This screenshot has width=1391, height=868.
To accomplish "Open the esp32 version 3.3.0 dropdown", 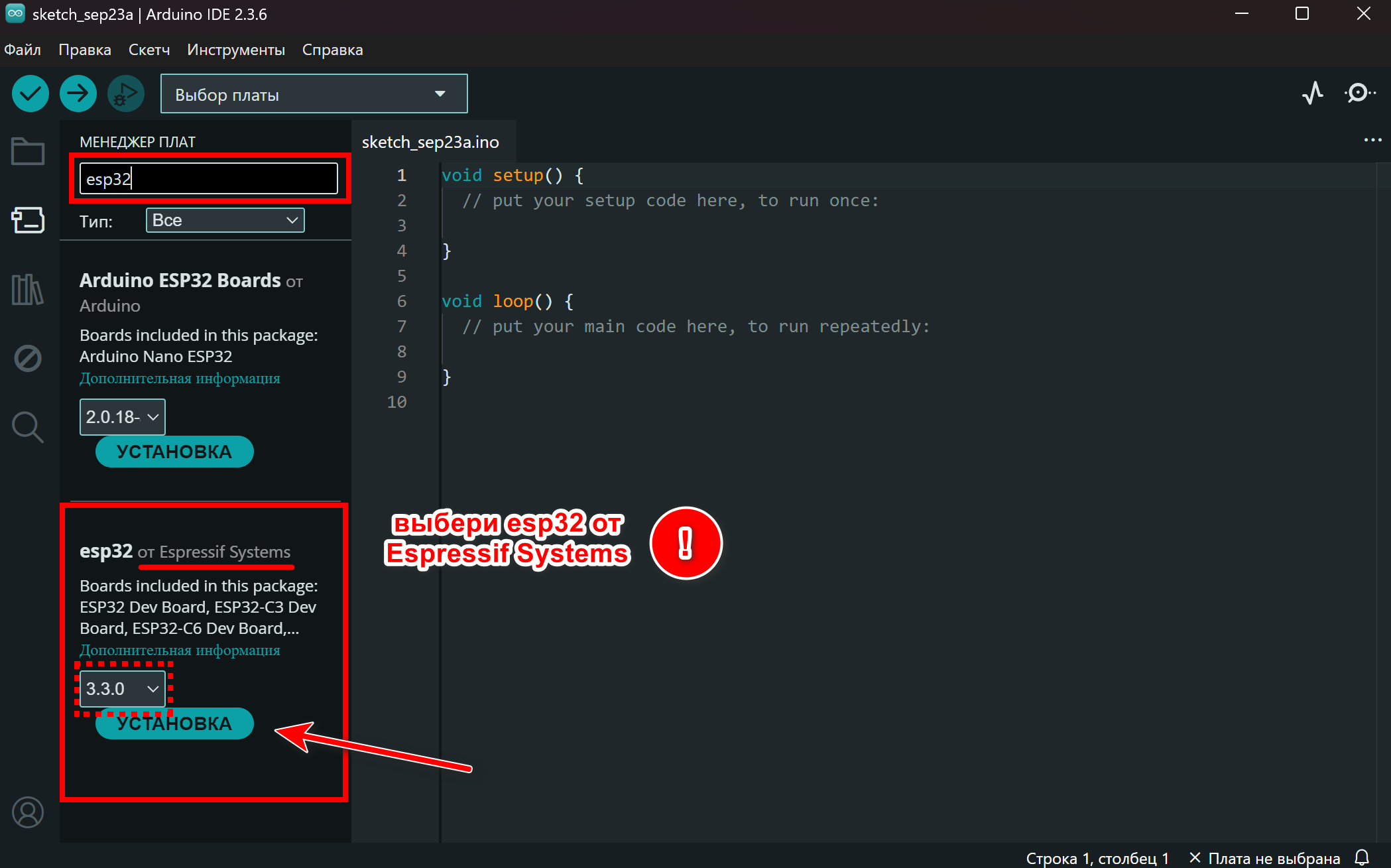I will (123, 689).
